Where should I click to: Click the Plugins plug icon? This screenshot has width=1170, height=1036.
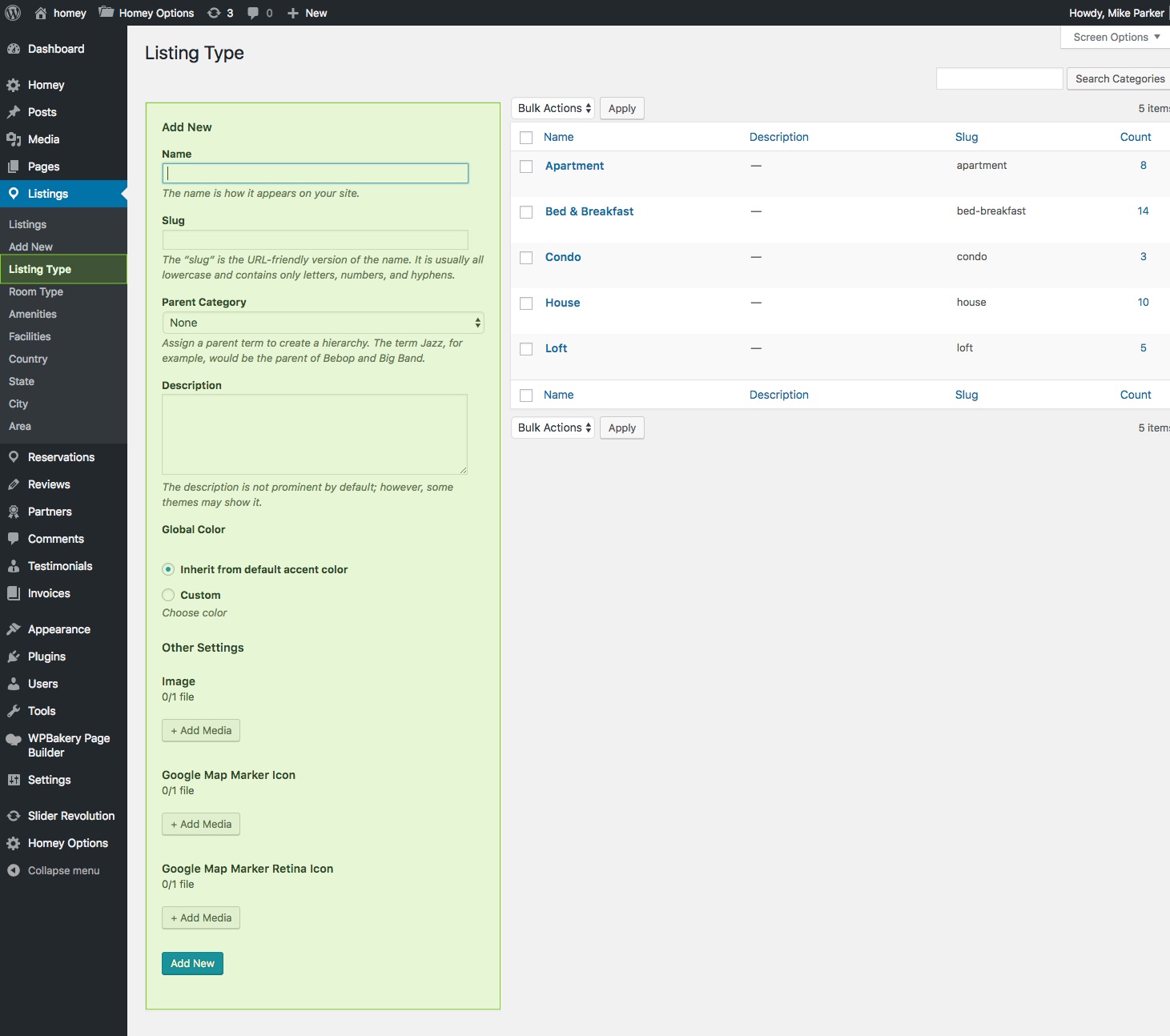point(14,657)
